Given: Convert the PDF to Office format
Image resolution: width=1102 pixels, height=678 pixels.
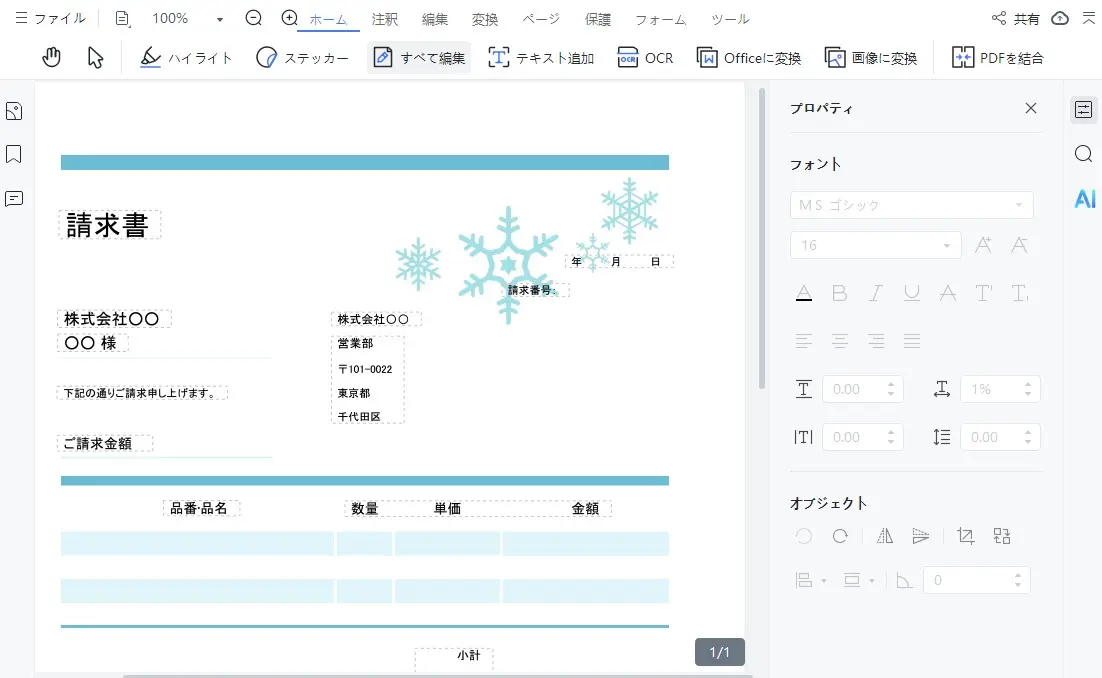Looking at the screenshot, I should click(x=747, y=57).
